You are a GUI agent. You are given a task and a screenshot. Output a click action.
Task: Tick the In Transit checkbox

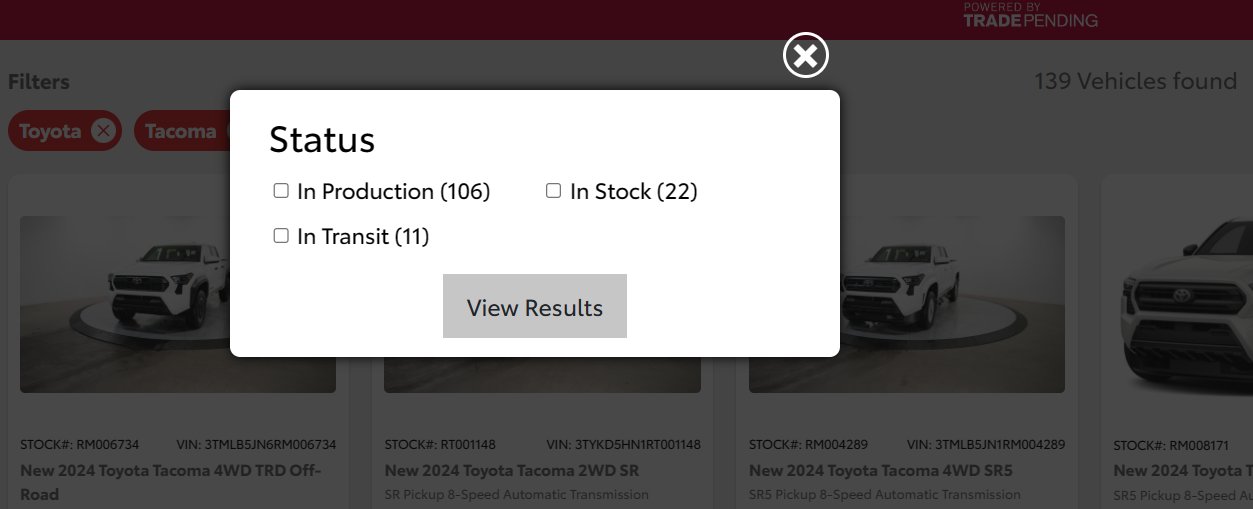[x=281, y=236]
